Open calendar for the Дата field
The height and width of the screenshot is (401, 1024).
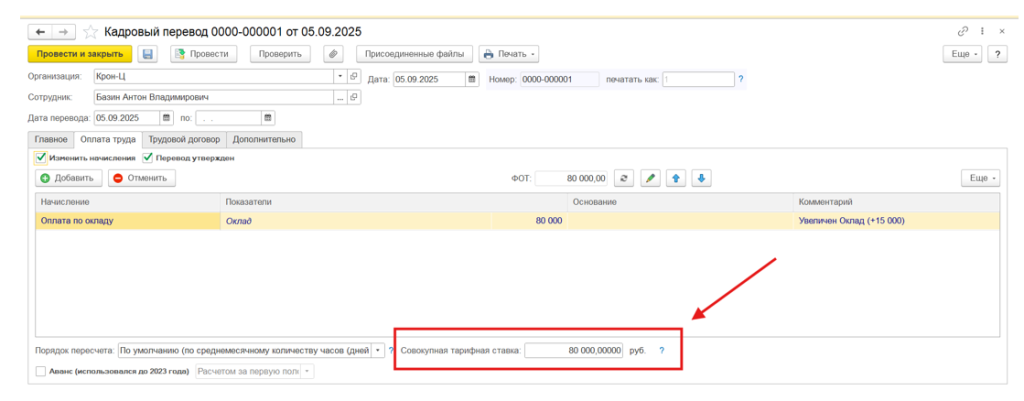472,80
